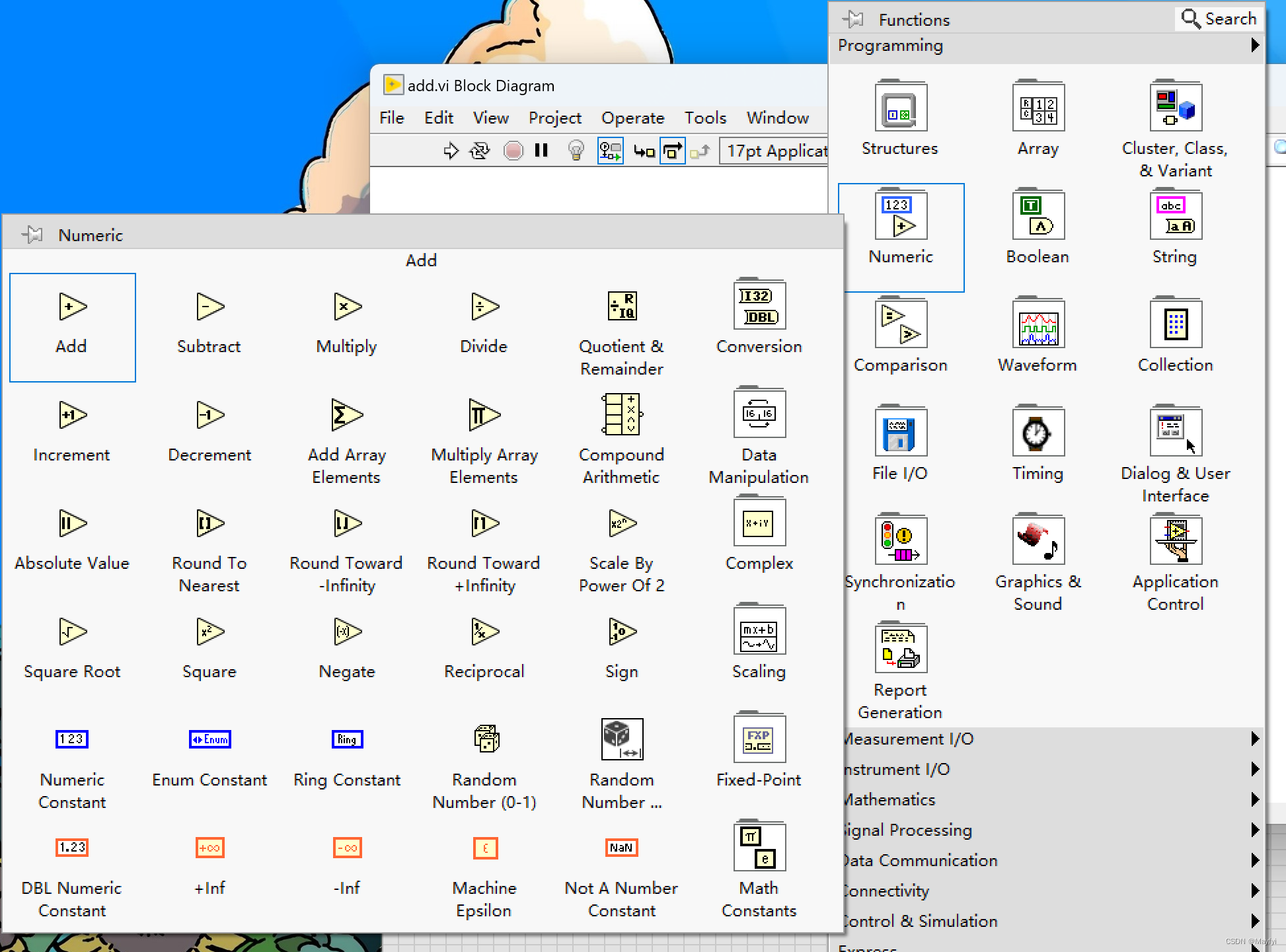Open the Timing palette
This screenshot has width=1286, height=952.
[1038, 433]
